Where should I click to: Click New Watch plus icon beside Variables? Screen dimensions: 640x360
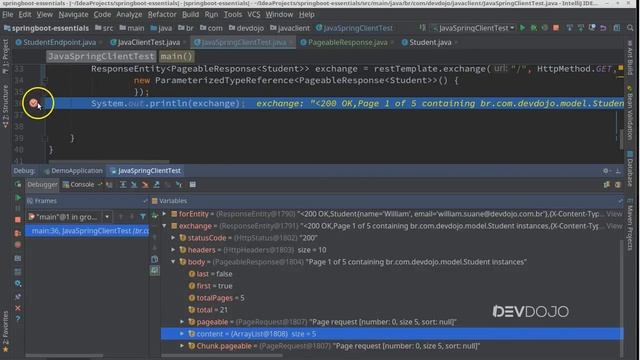coord(155,215)
